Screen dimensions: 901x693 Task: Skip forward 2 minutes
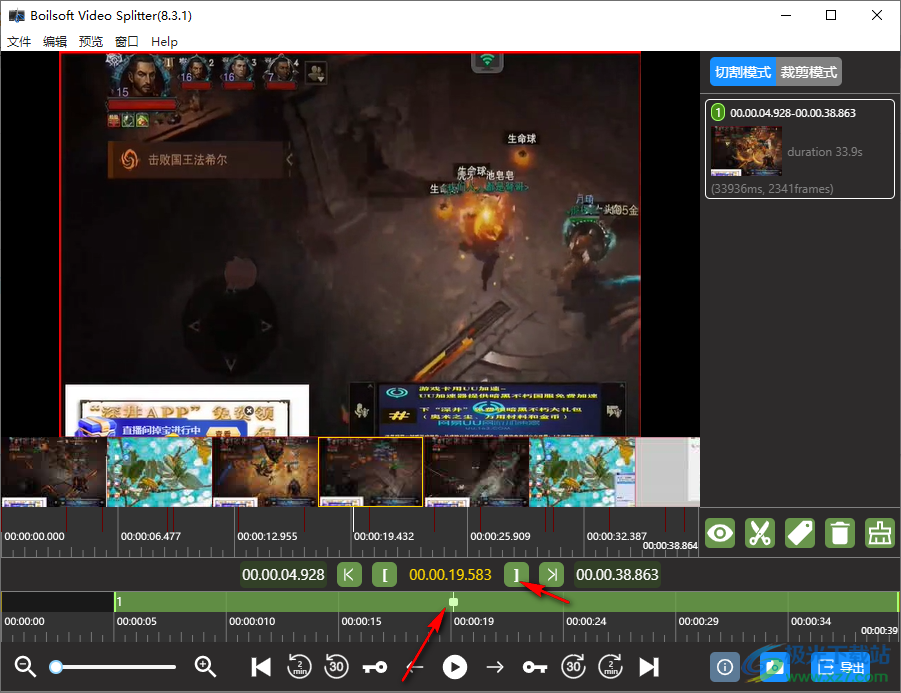(610, 667)
